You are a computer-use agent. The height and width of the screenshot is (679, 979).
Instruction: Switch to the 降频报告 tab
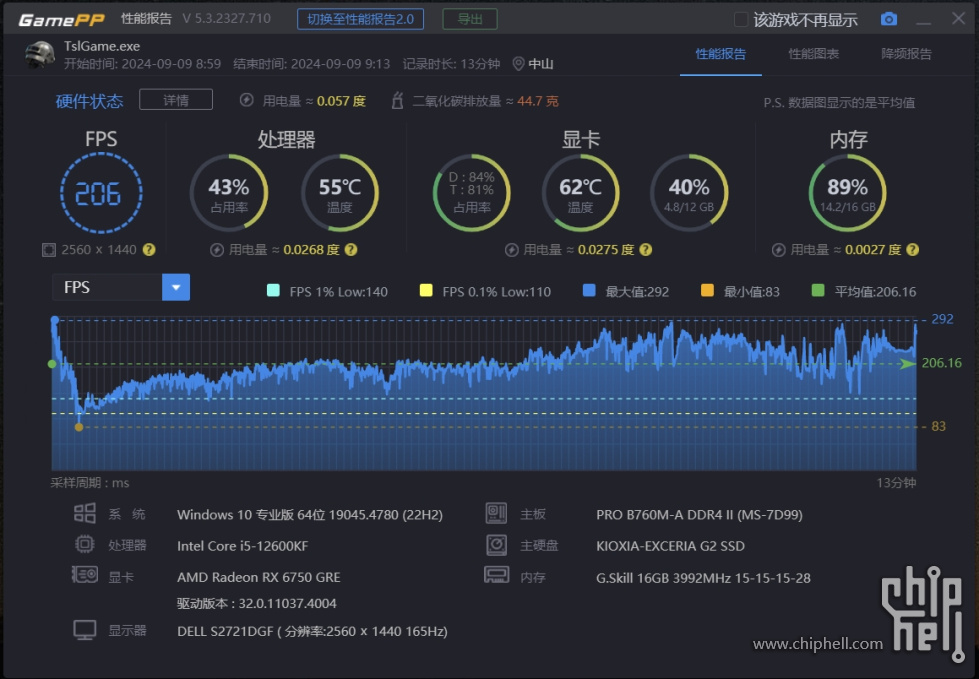click(x=907, y=54)
